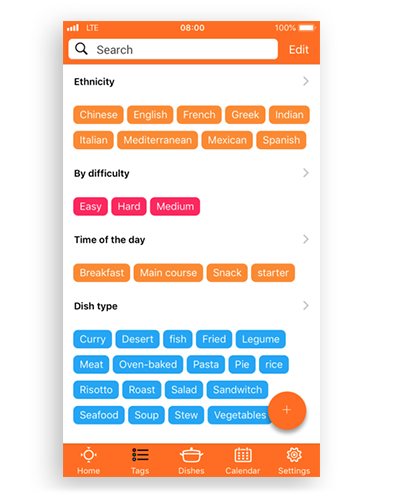Pick the Greek ethnicity tag
Screen dimensions: 395x500
point(245,115)
